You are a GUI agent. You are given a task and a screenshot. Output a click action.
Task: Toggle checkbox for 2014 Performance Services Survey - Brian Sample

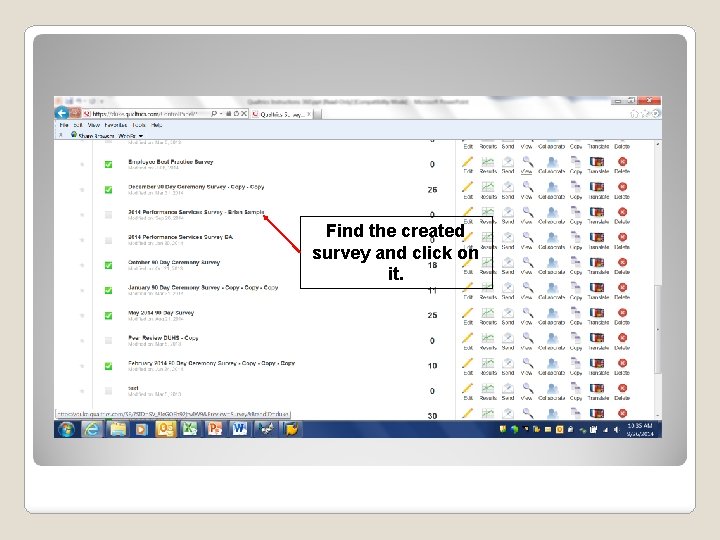point(108,215)
